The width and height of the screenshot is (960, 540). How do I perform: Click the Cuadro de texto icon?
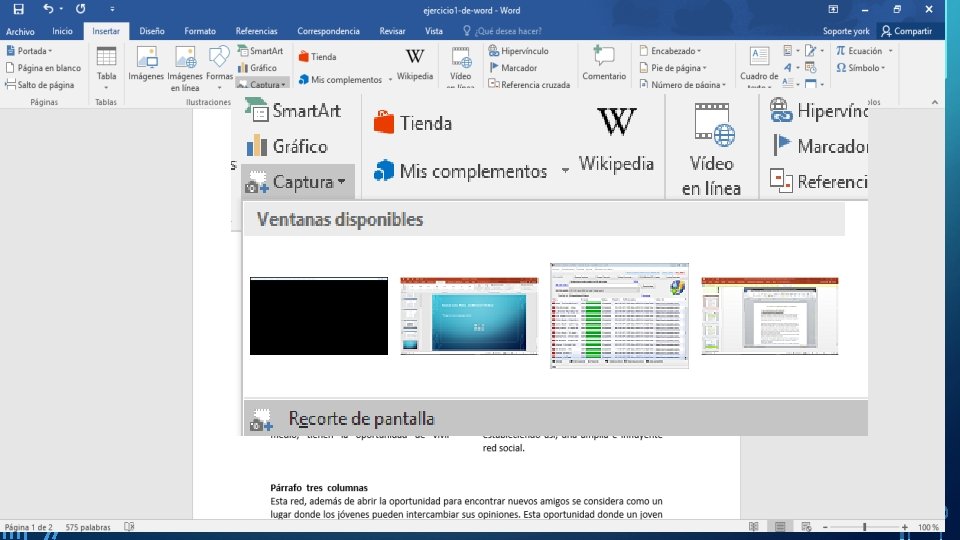click(x=759, y=66)
